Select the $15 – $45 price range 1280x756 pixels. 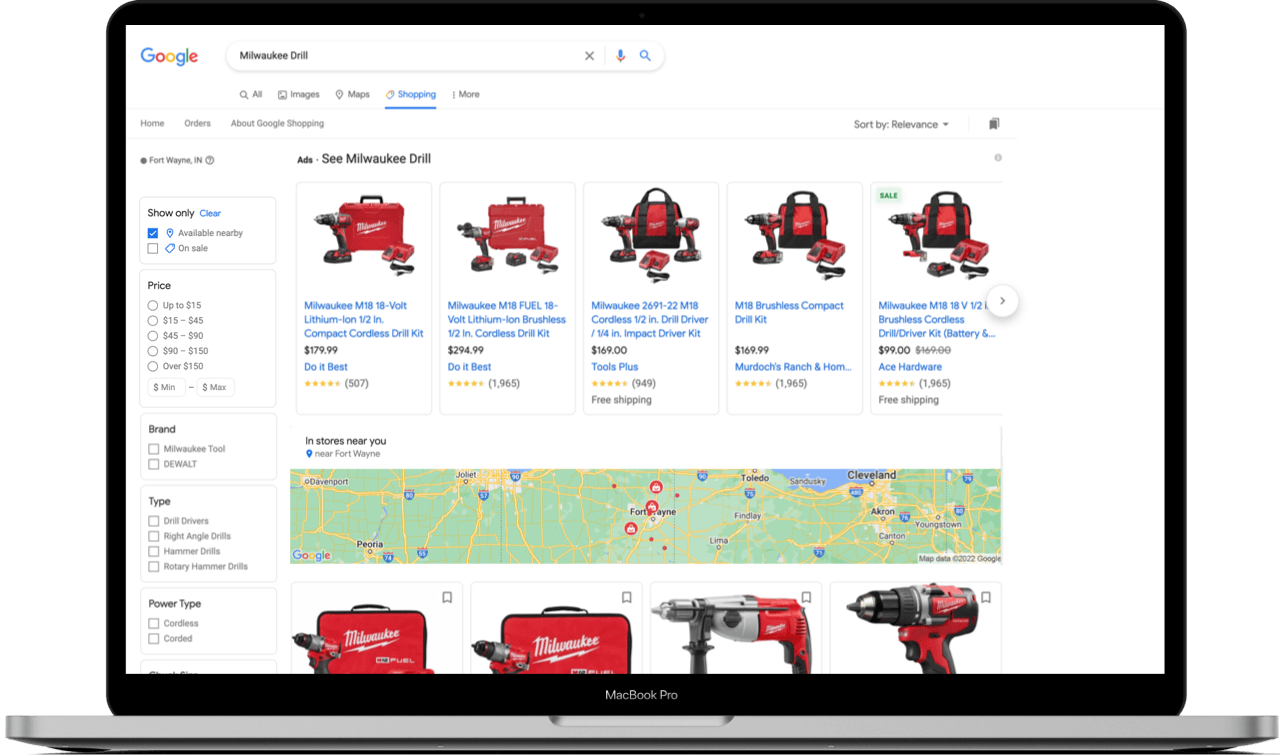pyautogui.click(x=153, y=320)
